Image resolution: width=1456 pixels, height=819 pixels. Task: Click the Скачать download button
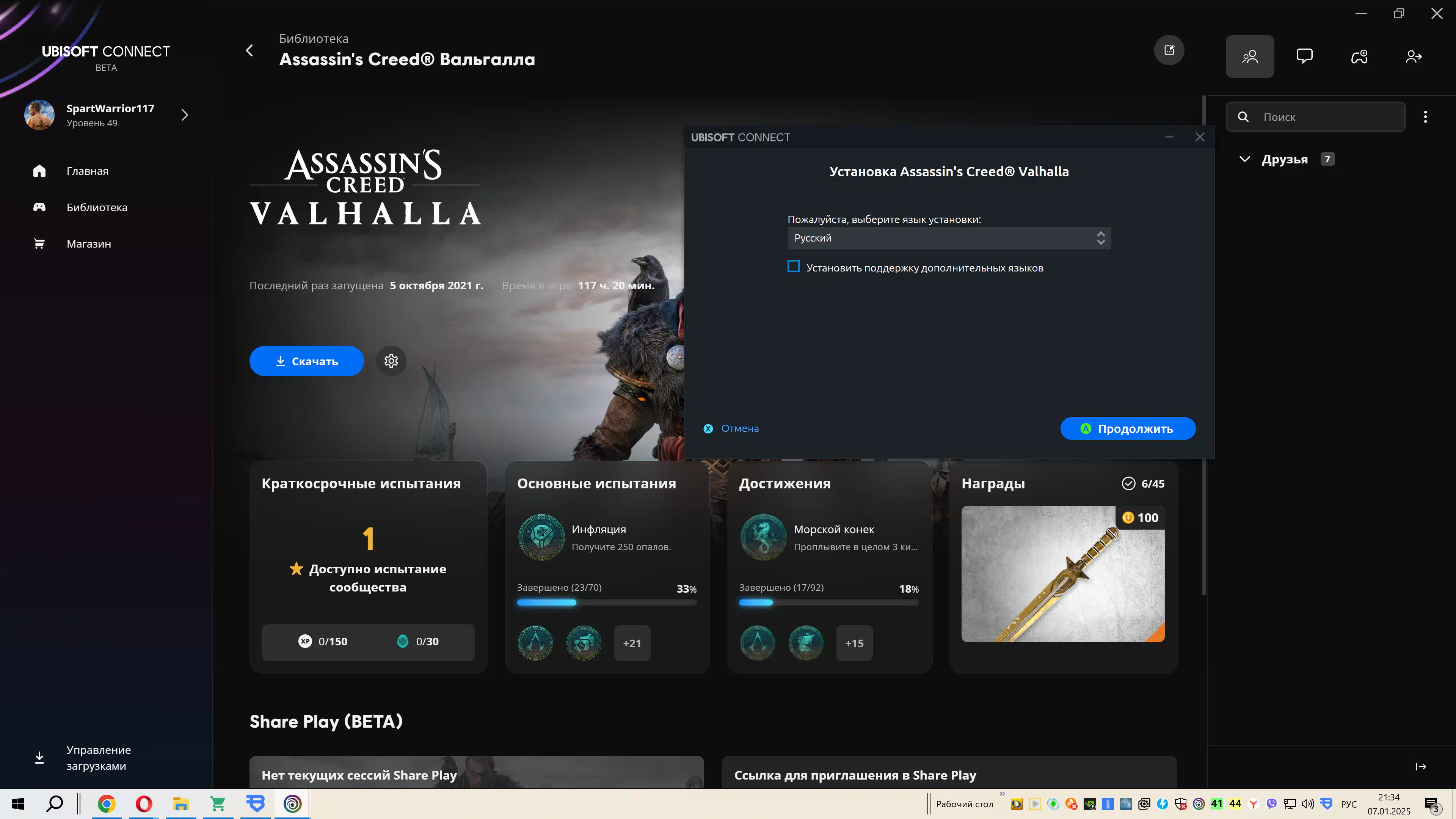[306, 361]
